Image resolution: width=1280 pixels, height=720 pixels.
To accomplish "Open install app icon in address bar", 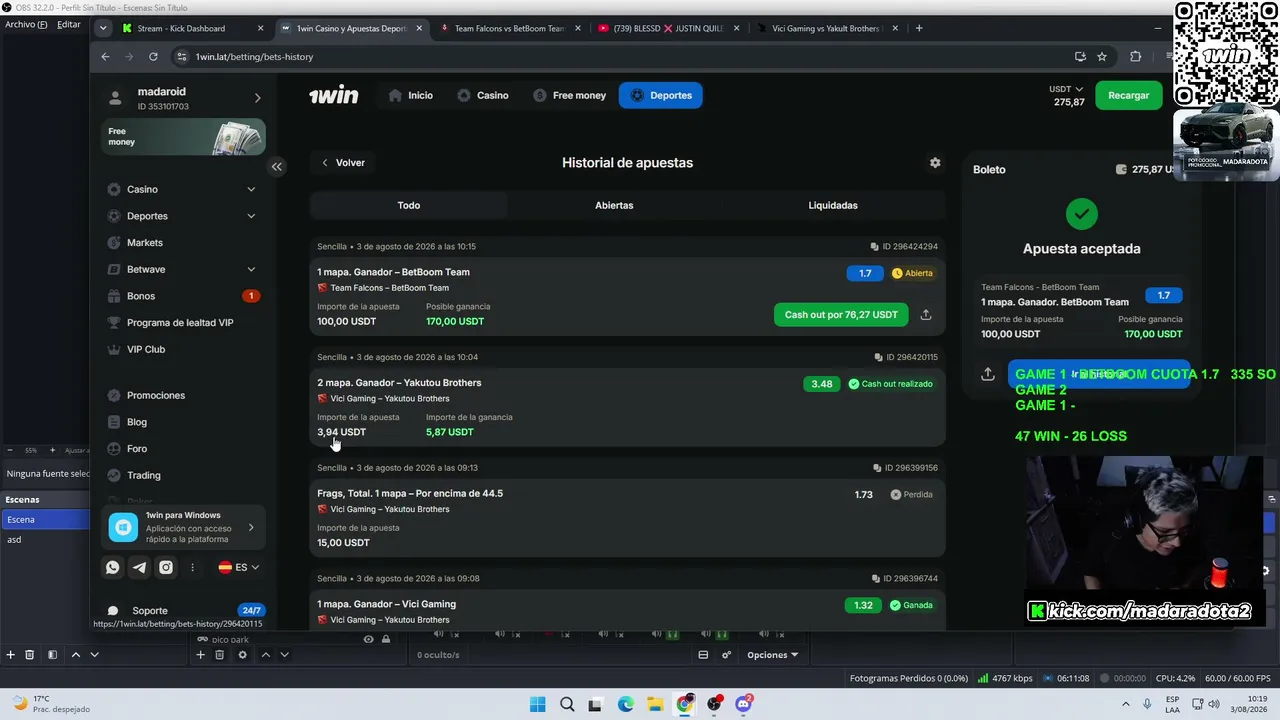I will pyautogui.click(x=1080, y=57).
